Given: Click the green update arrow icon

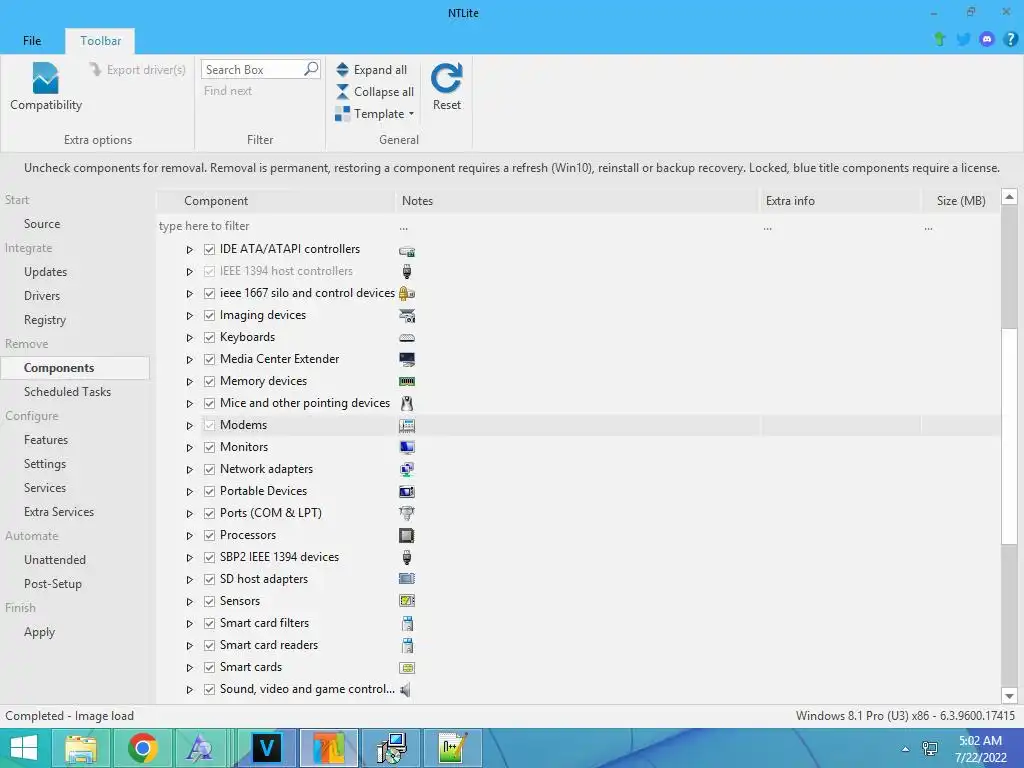Looking at the screenshot, I should 940,39.
